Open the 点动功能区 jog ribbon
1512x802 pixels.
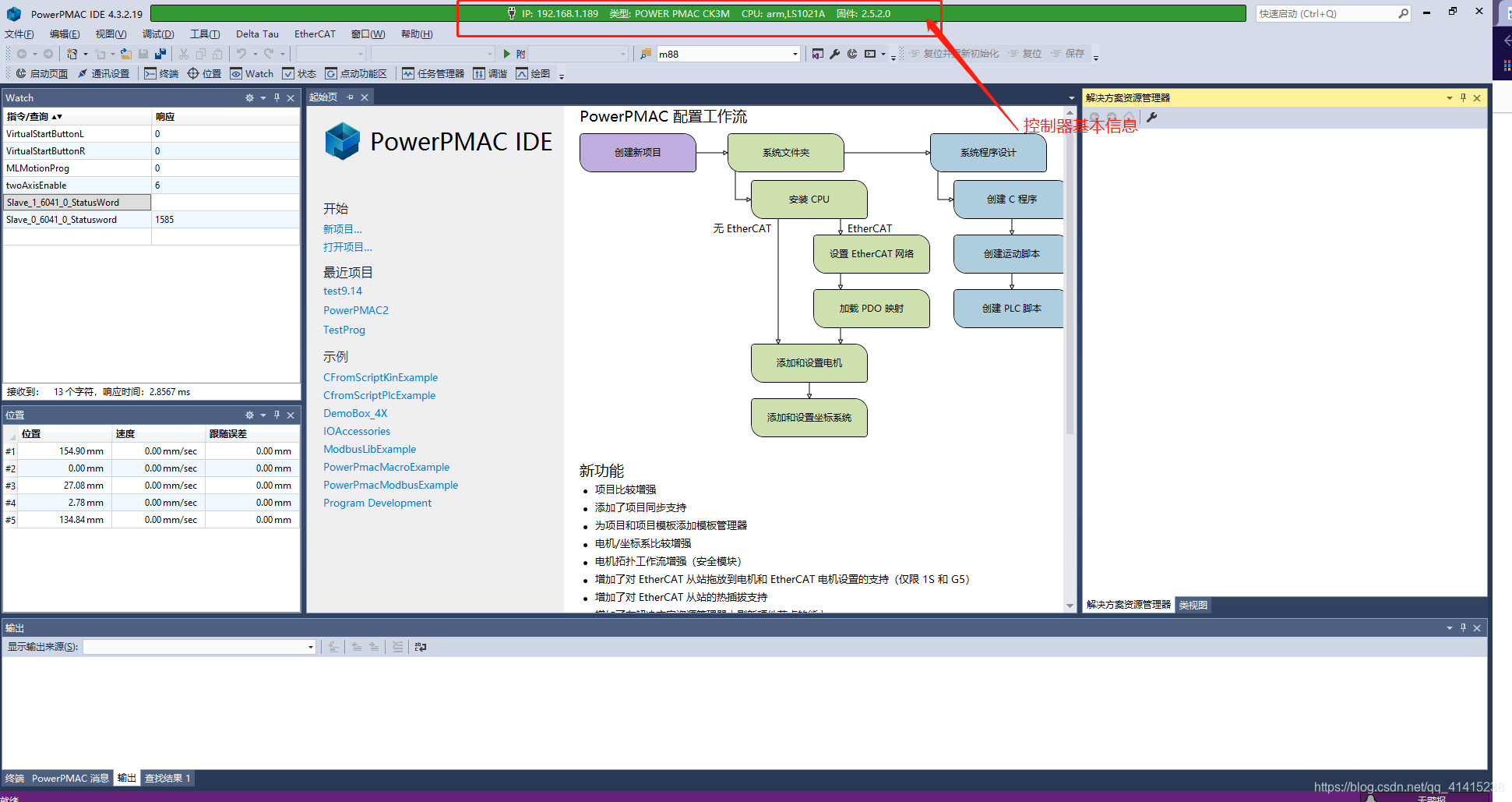point(356,73)
